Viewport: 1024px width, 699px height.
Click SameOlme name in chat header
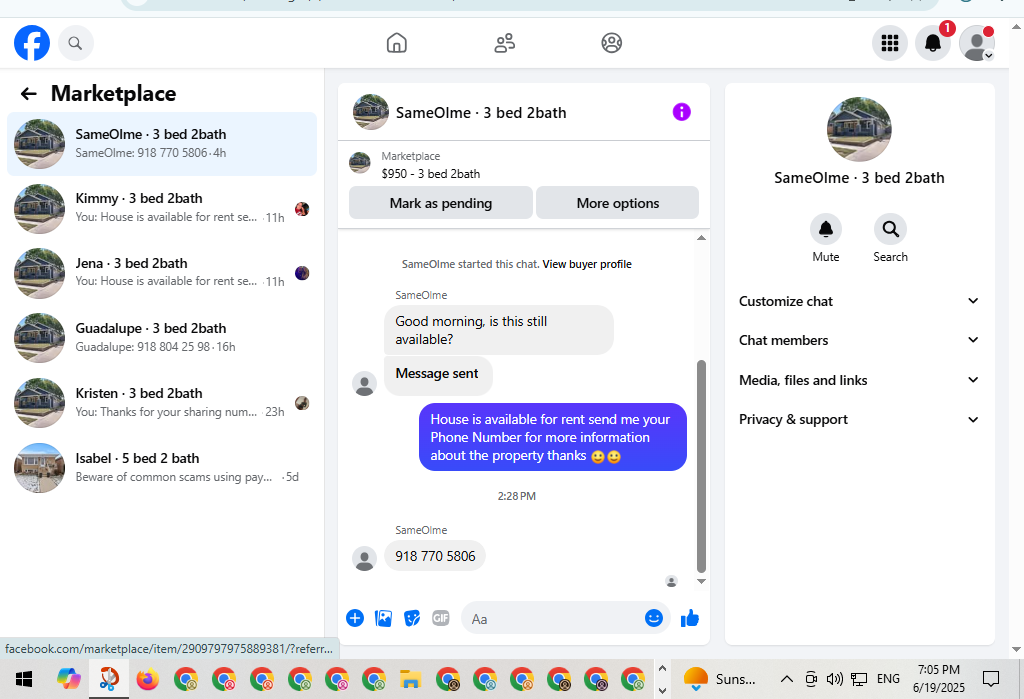click(x=481, y=113)
